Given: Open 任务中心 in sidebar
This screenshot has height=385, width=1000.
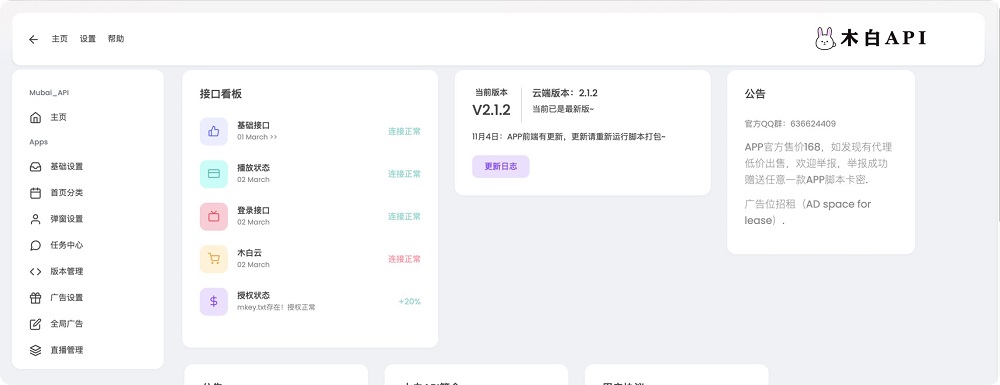Looking at the screenshot, I should tap(67, 245).
